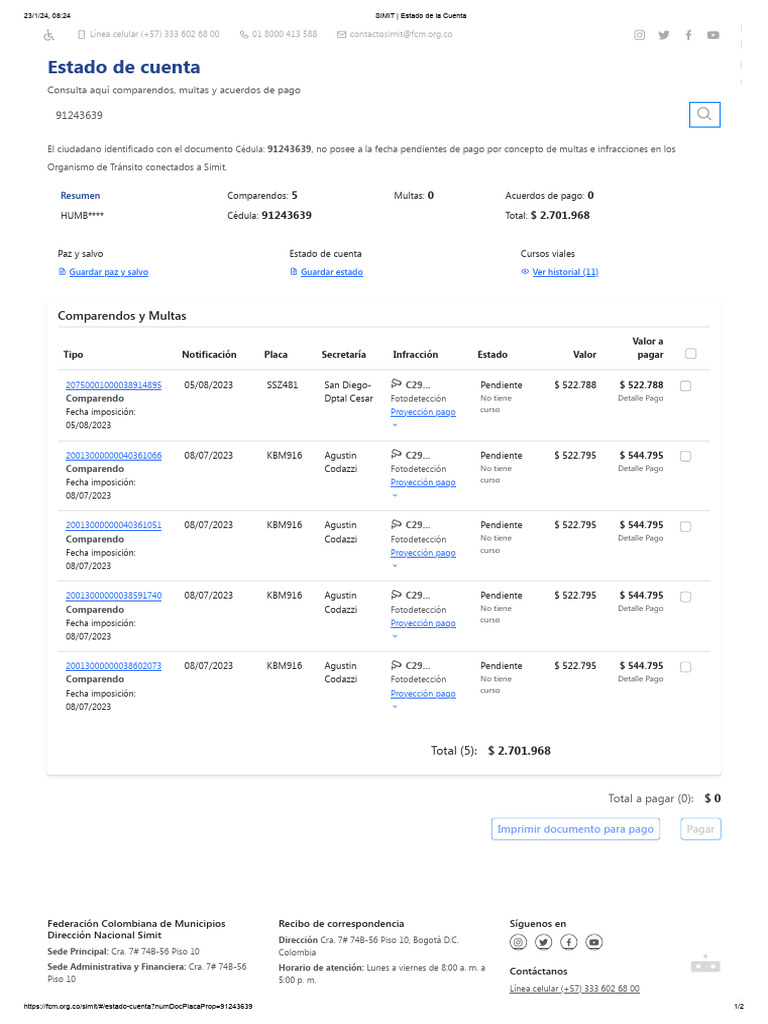Click the Imprimir documento para pago button
Viewport: 768px width, 1024px height.
point(575,829)
